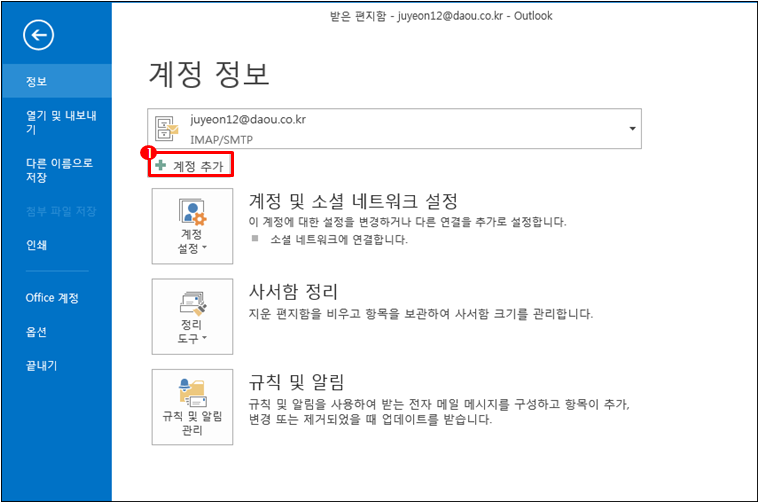
Task: Click the 계정 추가 button
Action: coord(191,165)
